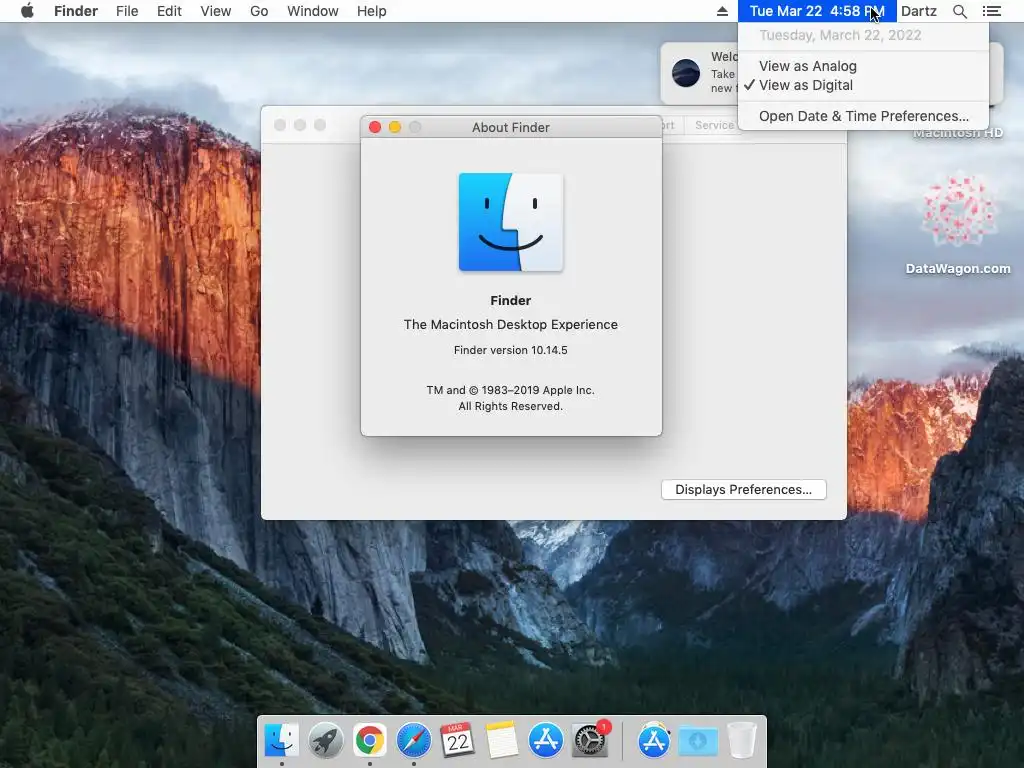The height and width of the screenshot is (768, 1024).
Task: Click the bold Finder name text
Action: click(x=511, y=300)
